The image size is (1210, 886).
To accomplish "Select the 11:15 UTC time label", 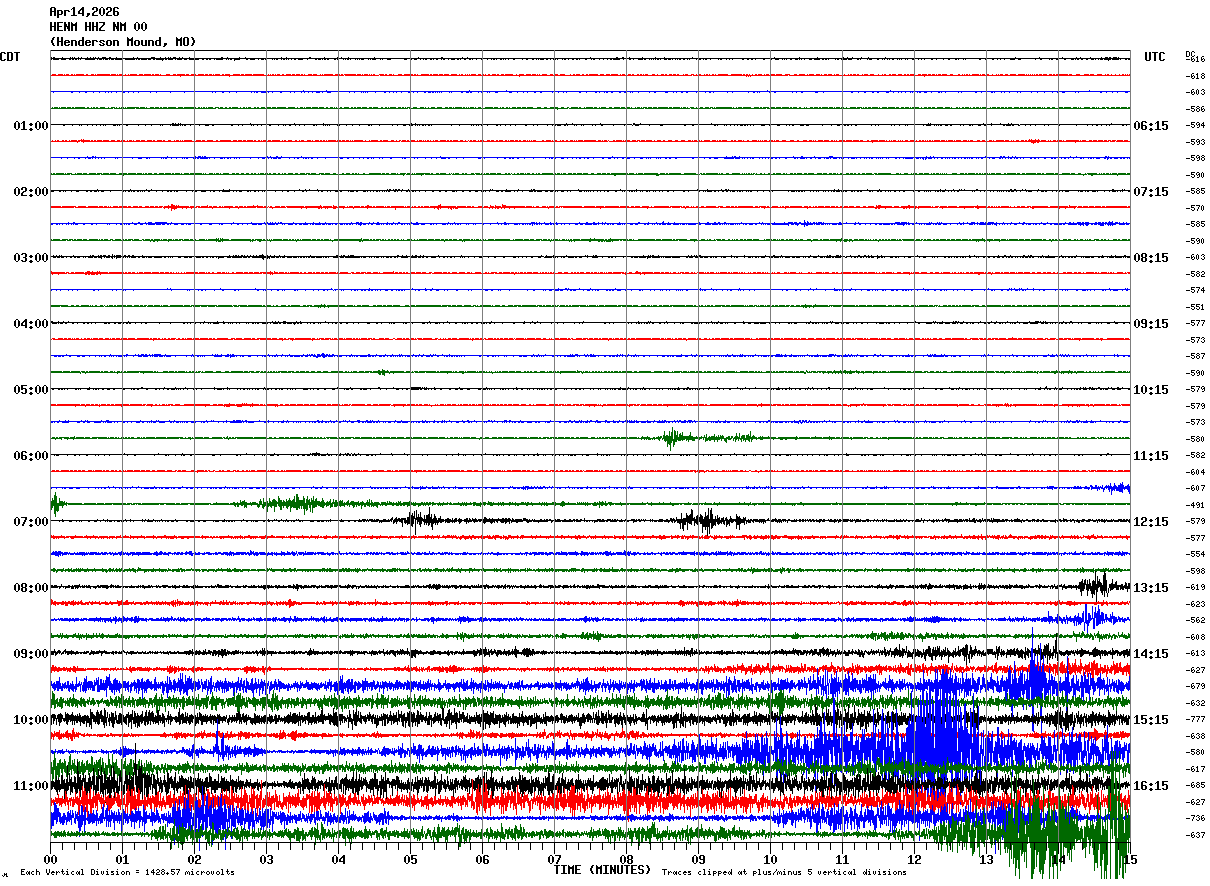I will click(1151, 456).
